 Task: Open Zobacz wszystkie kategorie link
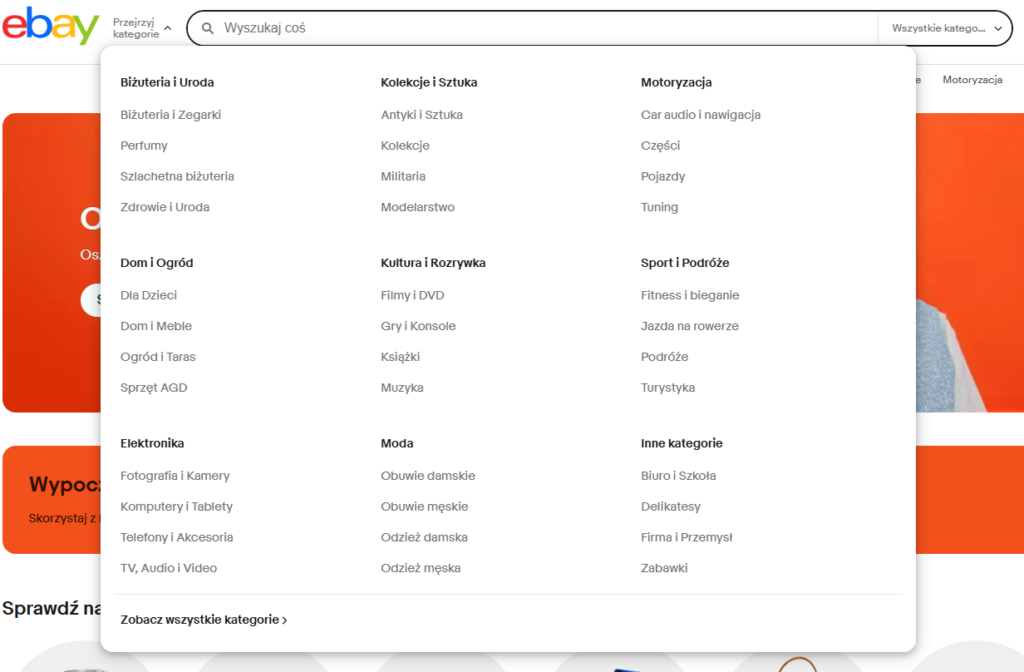point(204,620)
